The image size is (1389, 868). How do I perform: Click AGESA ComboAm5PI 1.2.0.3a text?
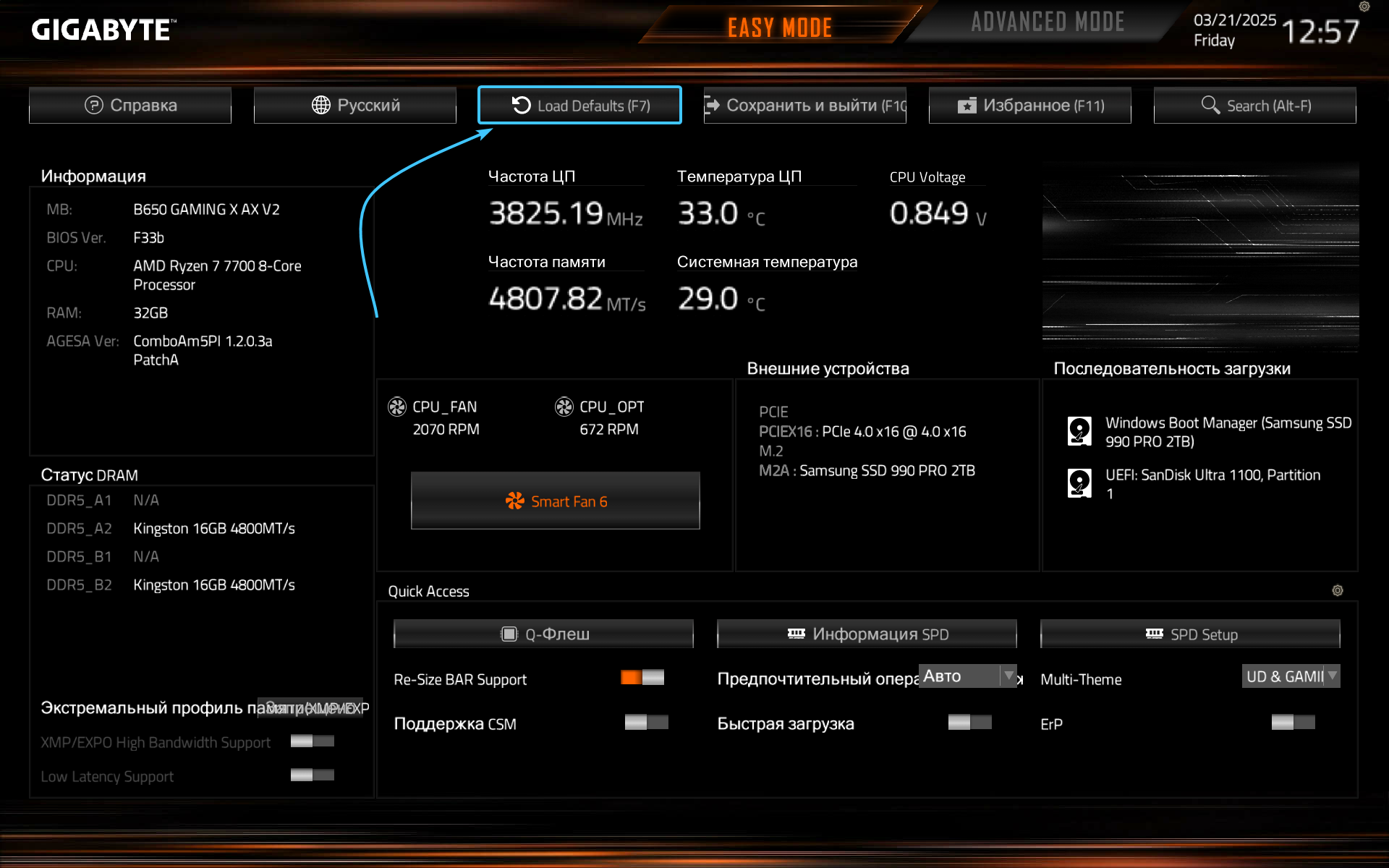coord(203,350)
